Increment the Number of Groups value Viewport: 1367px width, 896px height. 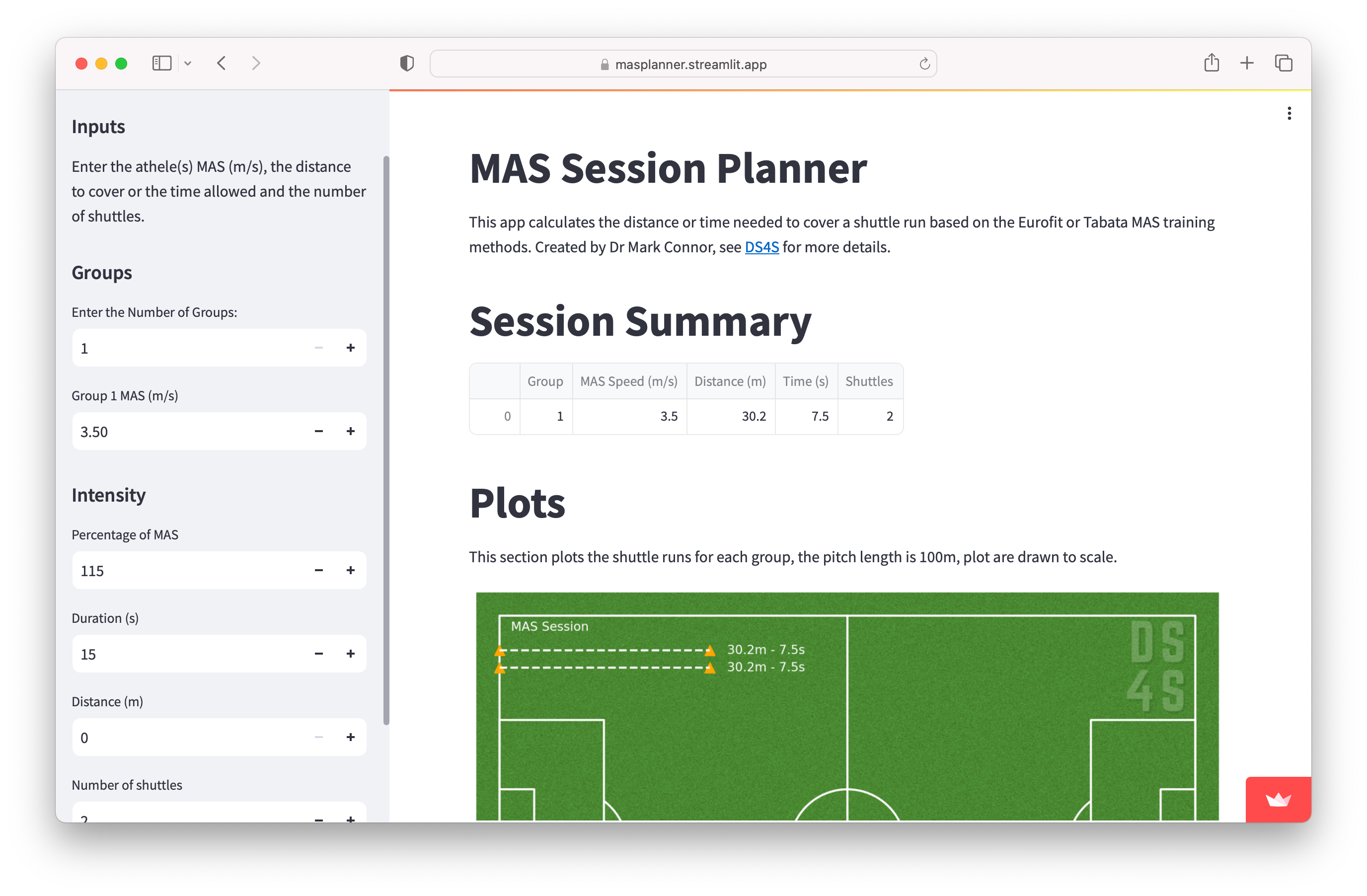click(x=350, y=348)
